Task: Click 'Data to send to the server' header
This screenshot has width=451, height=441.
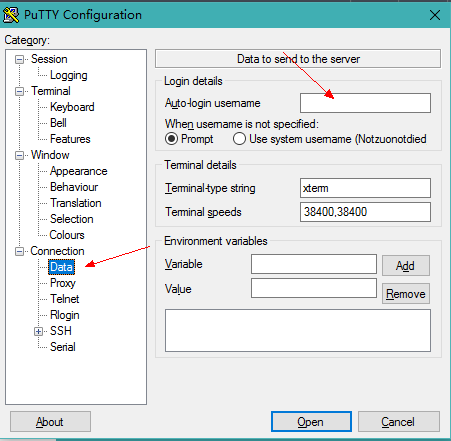Action: click(x=298, y=59)
